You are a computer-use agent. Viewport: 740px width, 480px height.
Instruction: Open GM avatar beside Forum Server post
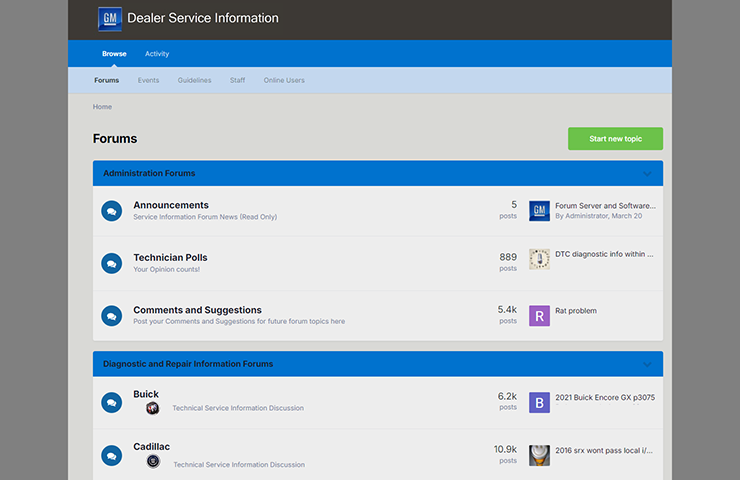click(539, 211)
